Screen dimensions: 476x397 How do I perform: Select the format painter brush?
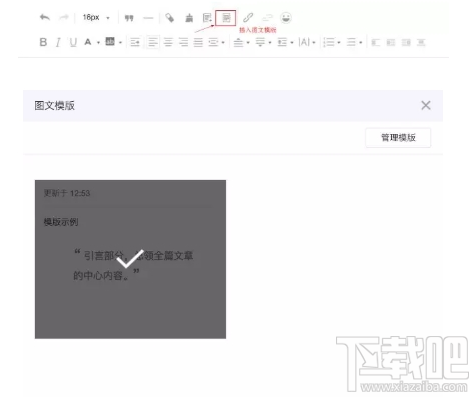(189, 18)
